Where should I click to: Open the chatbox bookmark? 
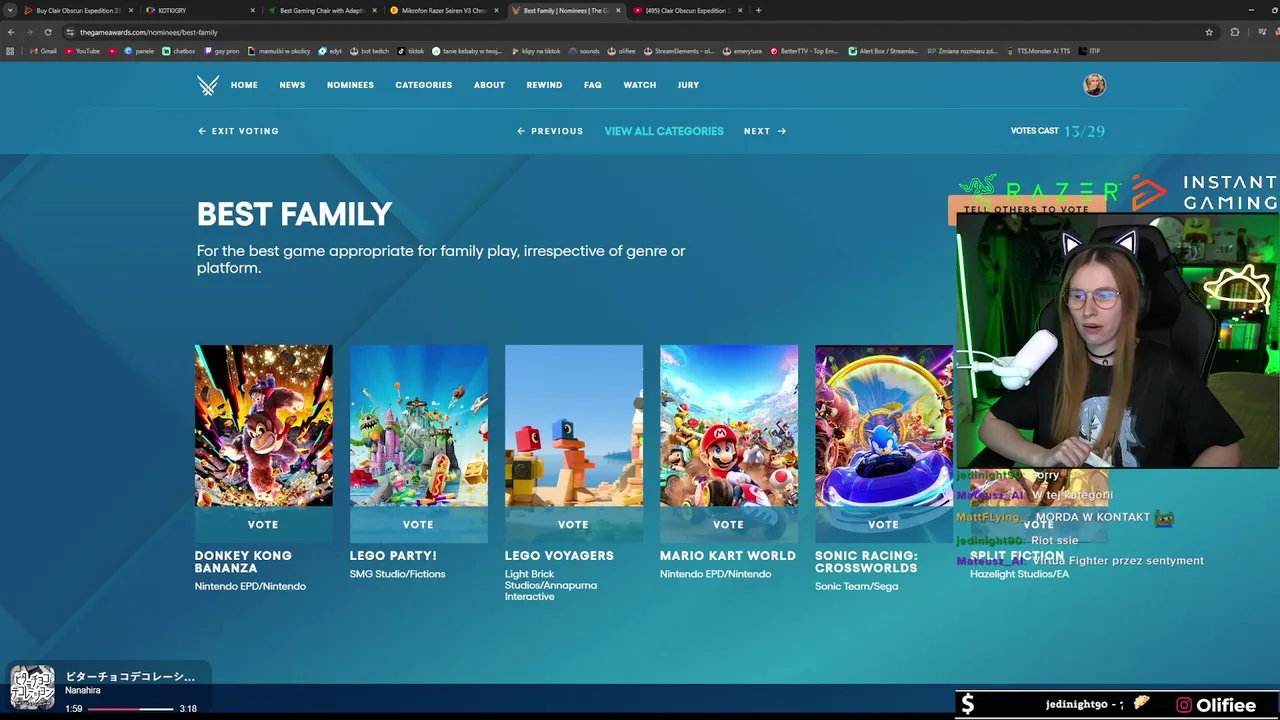click(179, 51)
